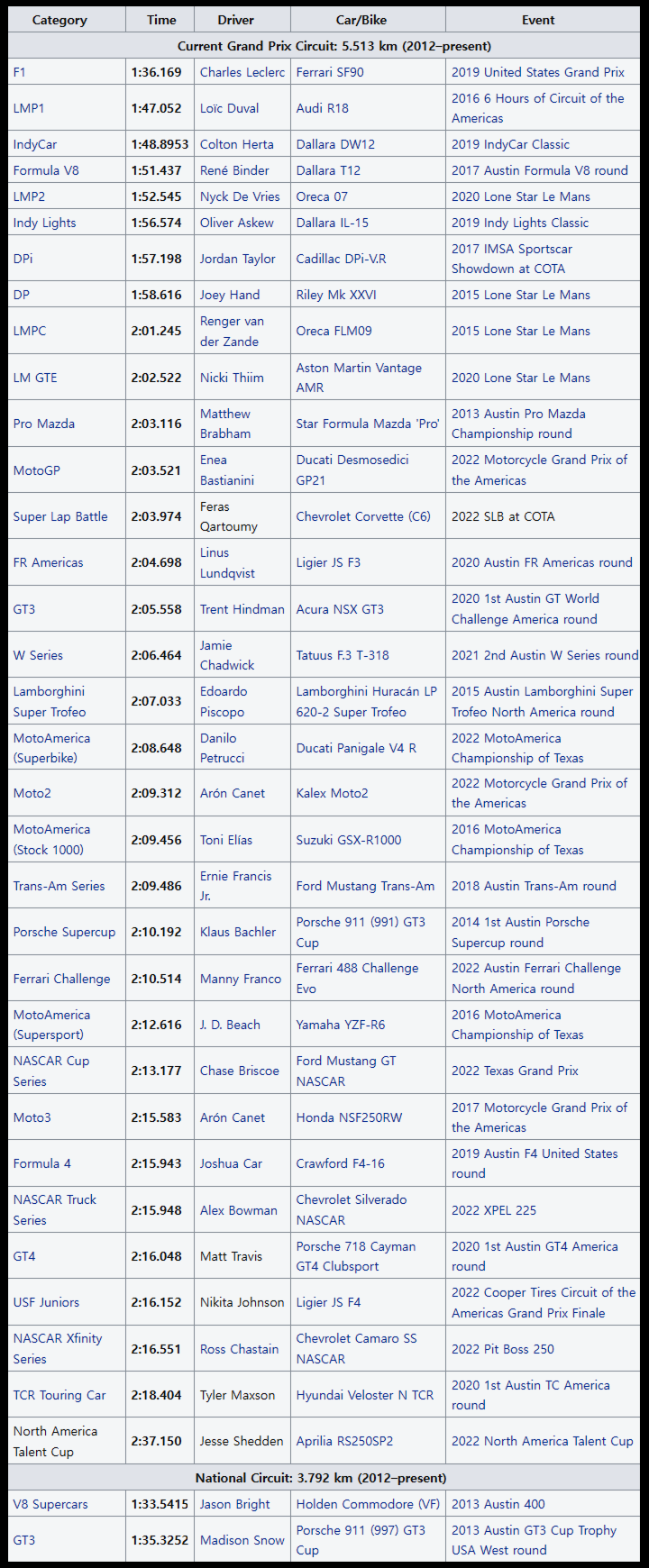Image resolution: width=649 pixels, height=1568 pixels.
Task: Open Edoardo Piscopo driver link
Action: click(224, 701)
